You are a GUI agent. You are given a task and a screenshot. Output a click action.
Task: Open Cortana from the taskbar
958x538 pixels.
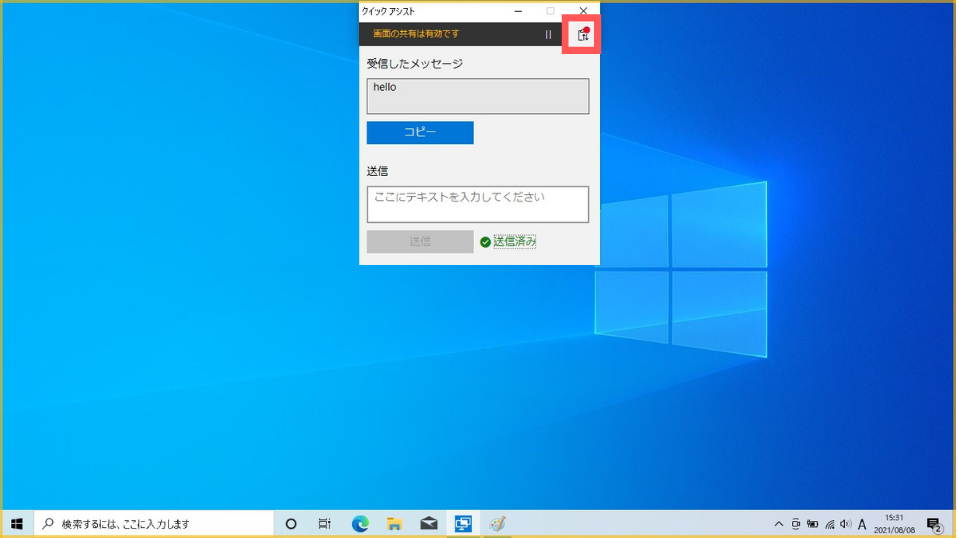(291, 524)
